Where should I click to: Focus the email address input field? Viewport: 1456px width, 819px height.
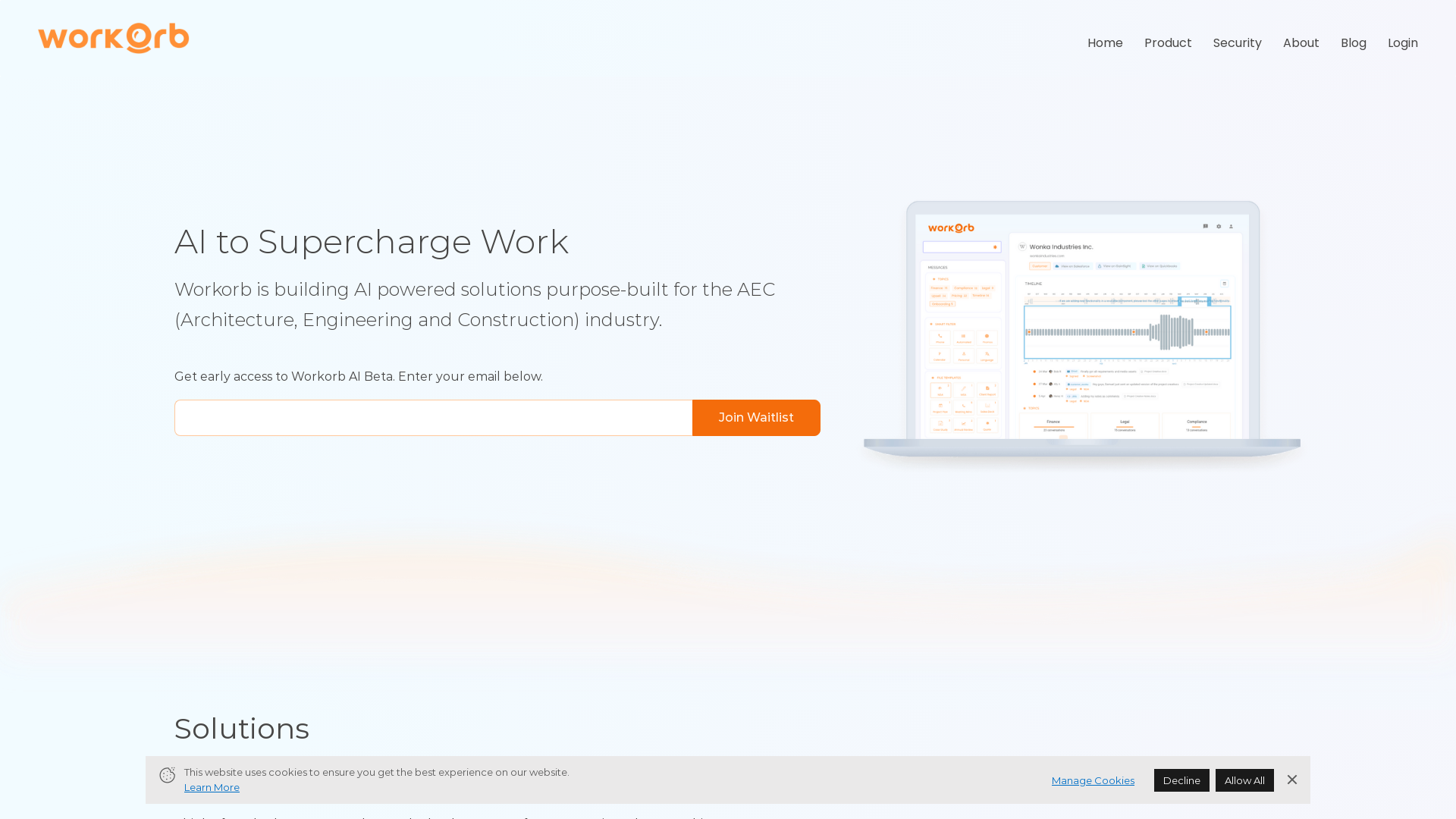point(434,418)
